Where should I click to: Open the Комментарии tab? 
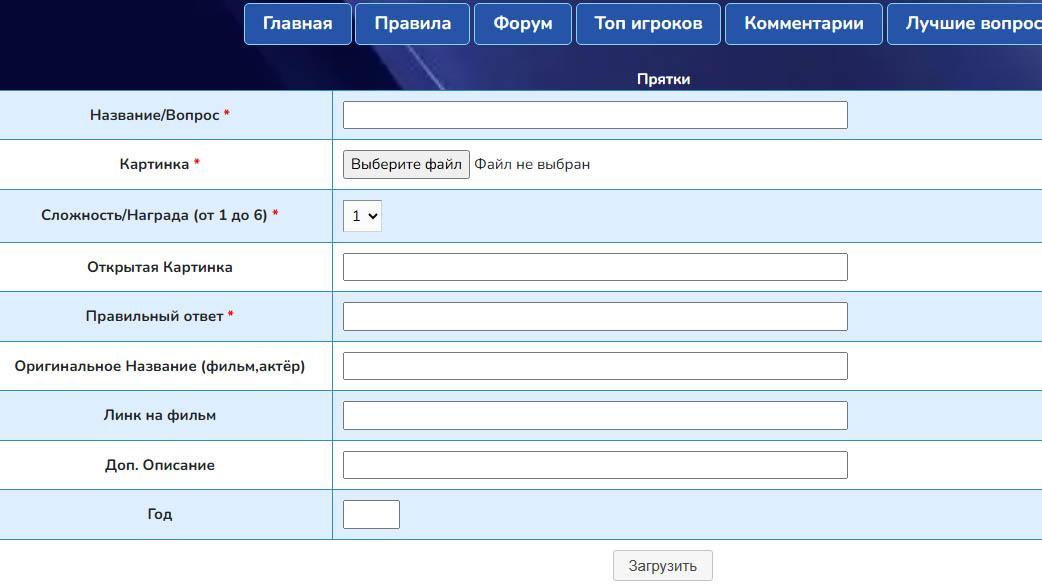click(803, 24)
